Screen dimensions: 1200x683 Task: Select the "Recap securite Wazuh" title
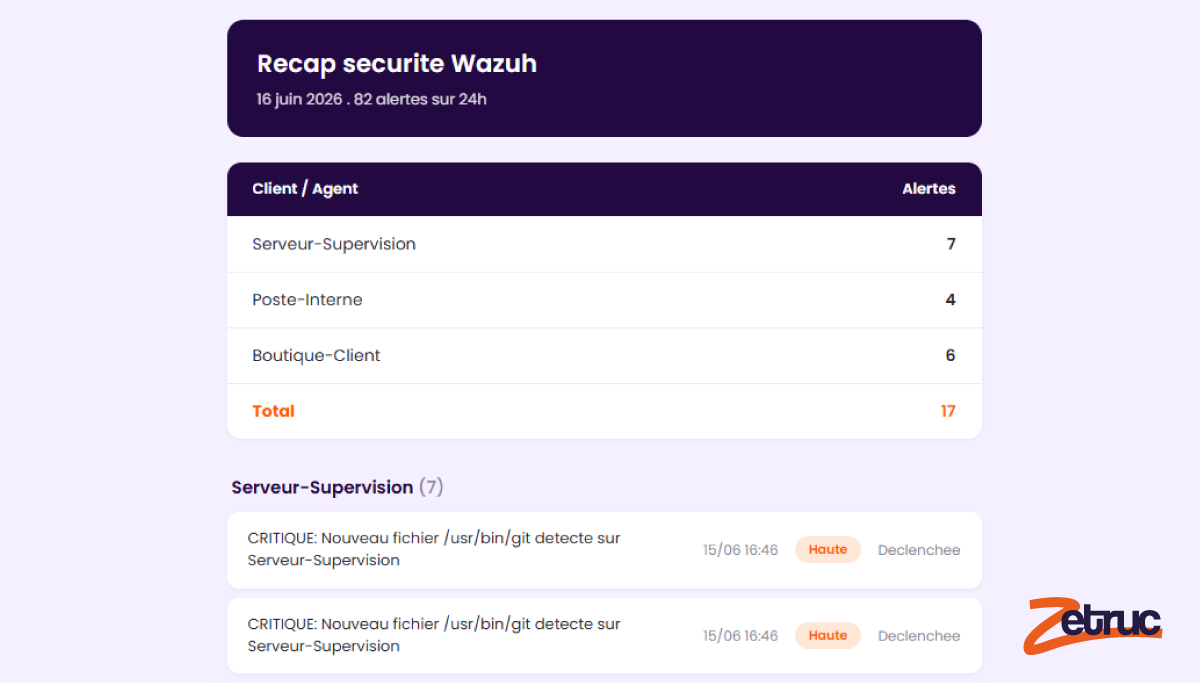tap(397, 64)
